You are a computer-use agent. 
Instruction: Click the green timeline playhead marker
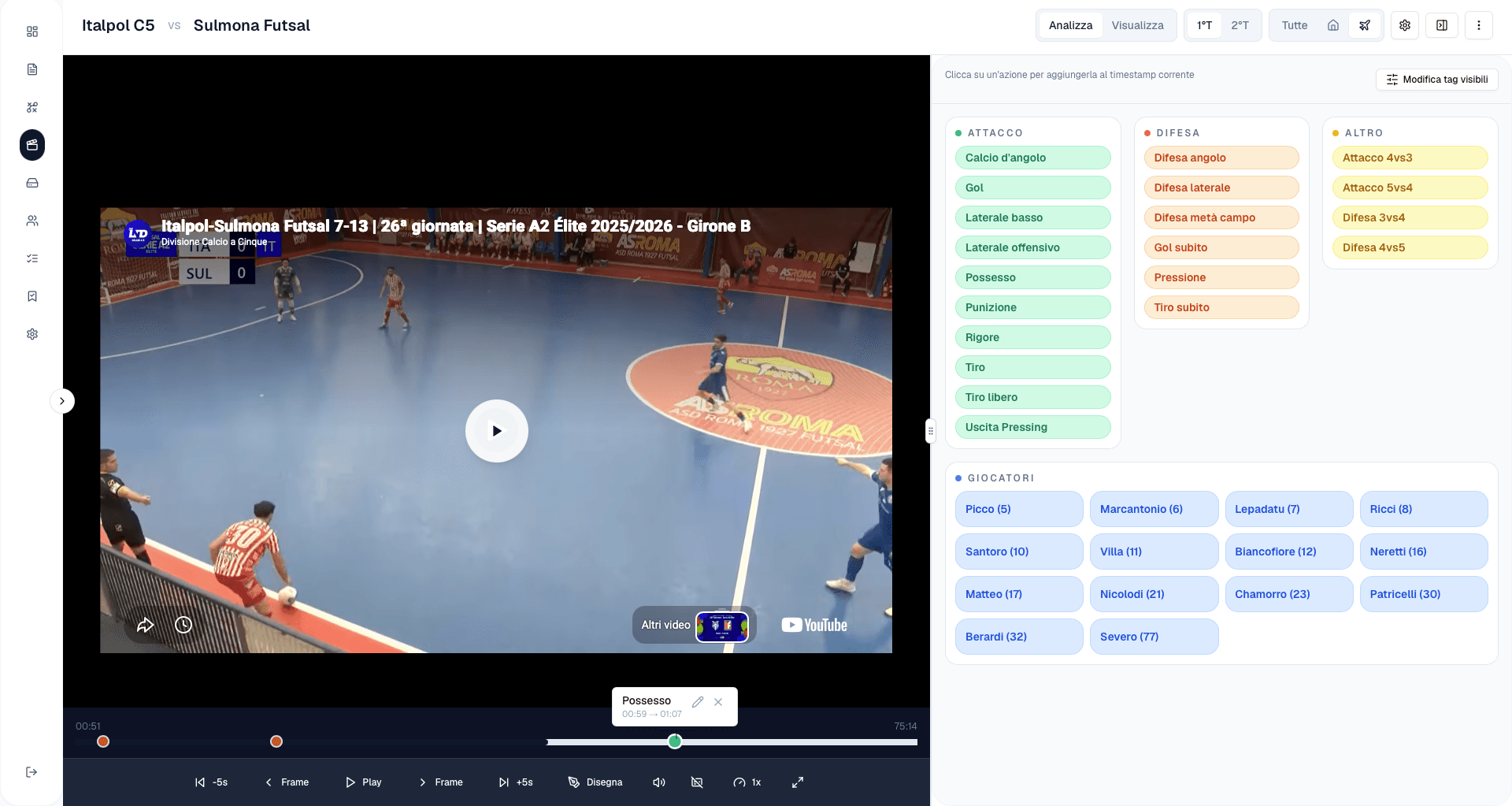[675, 741]
